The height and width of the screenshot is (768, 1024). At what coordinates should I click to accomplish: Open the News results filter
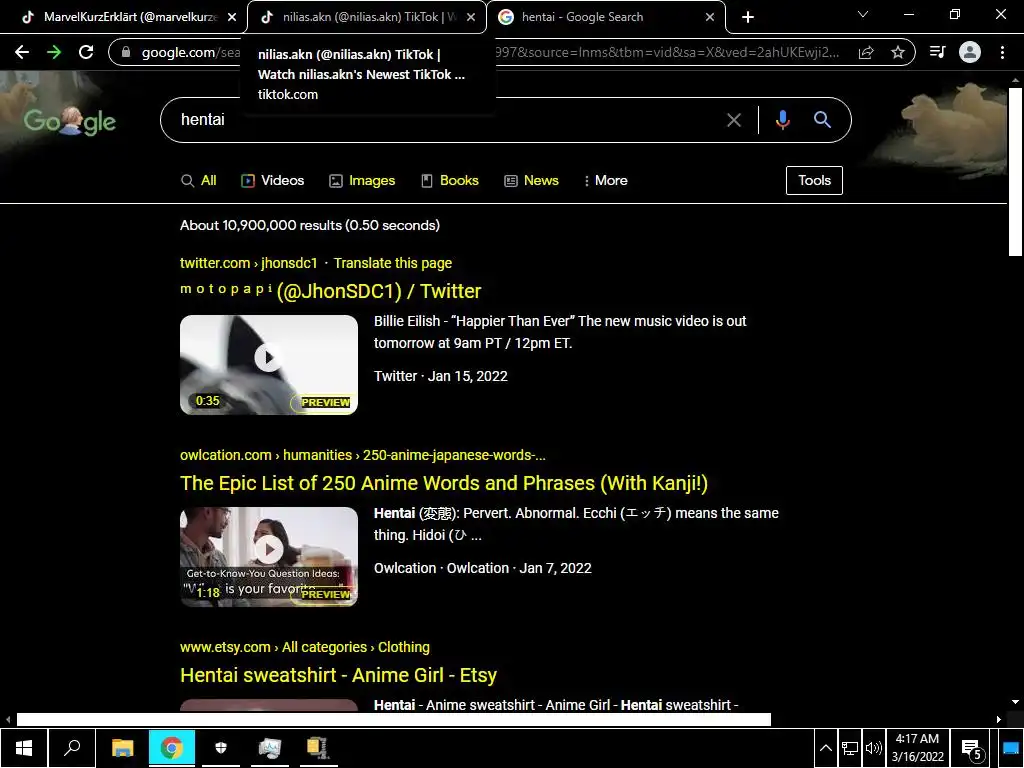(x=532, y=180)
